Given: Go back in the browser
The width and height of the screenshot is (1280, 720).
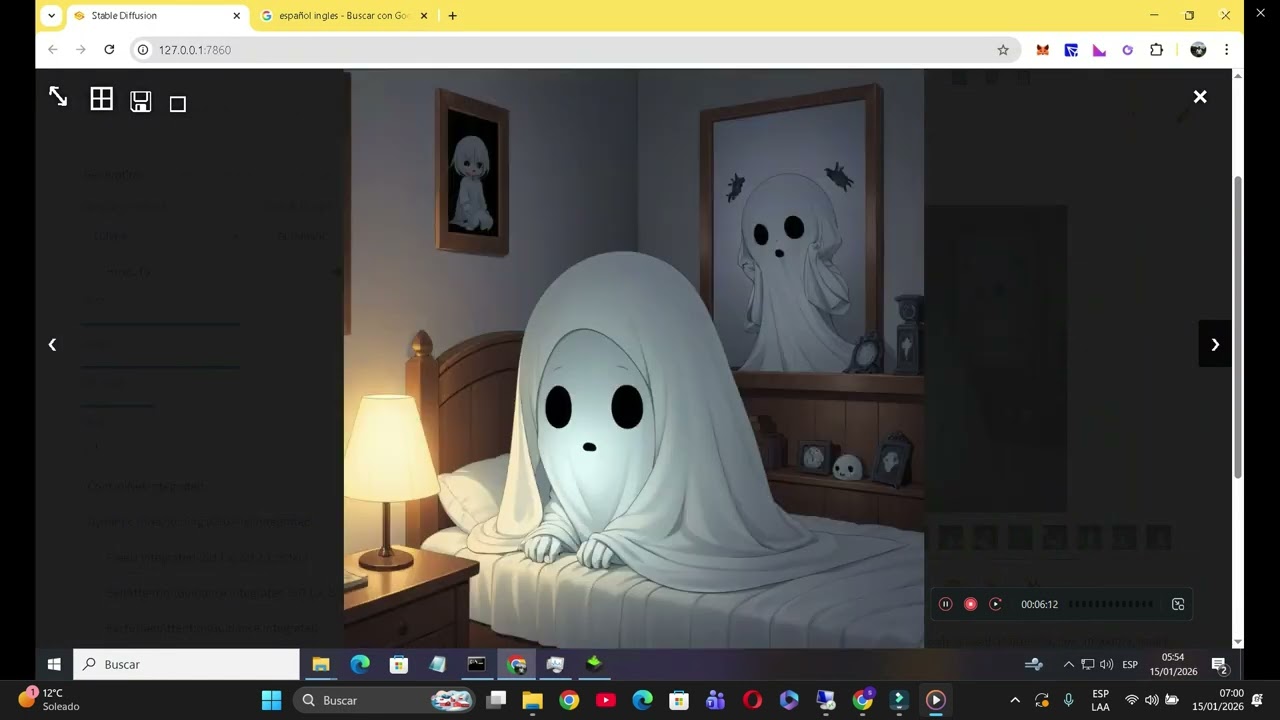Looking at the screenshot, I should [53, 50].
